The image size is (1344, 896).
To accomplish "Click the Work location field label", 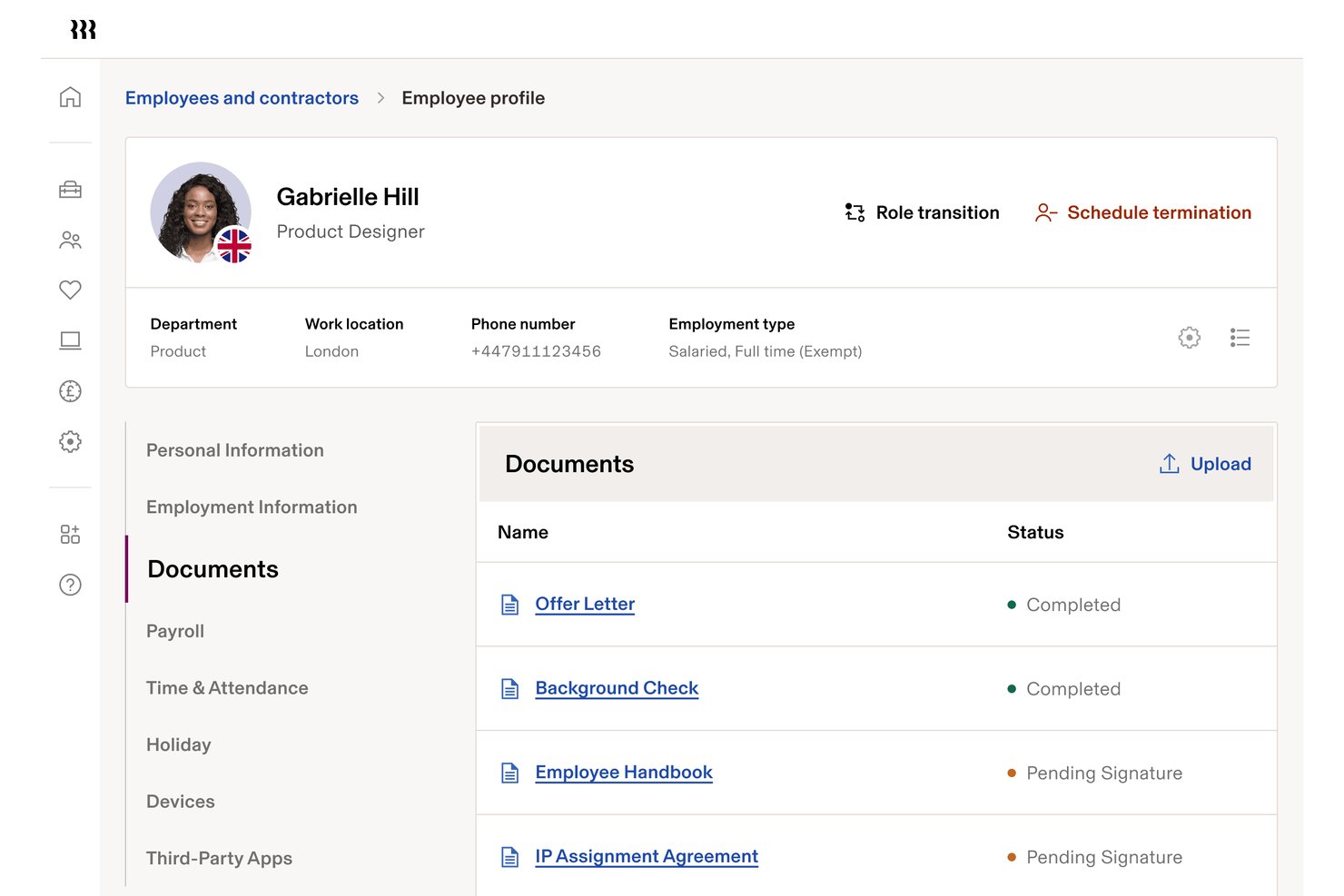I will click(354, 324).
